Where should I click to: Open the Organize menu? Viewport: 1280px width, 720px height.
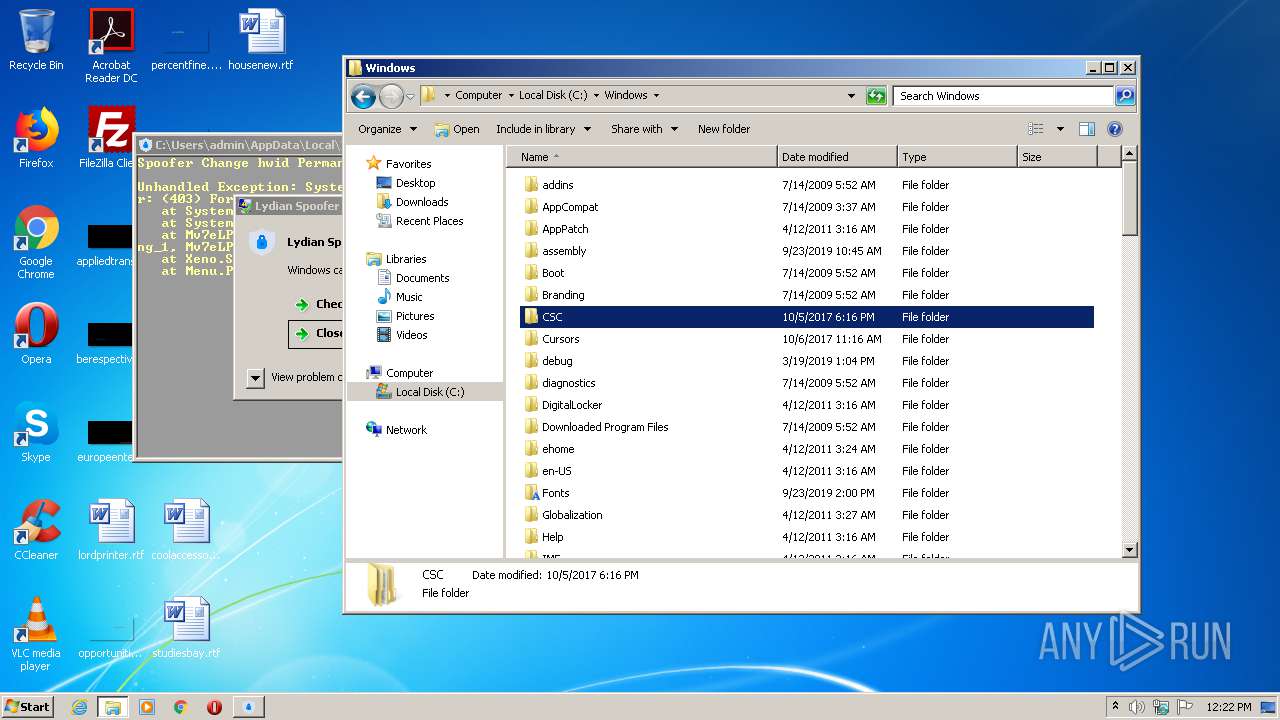(x=387, y=129)
